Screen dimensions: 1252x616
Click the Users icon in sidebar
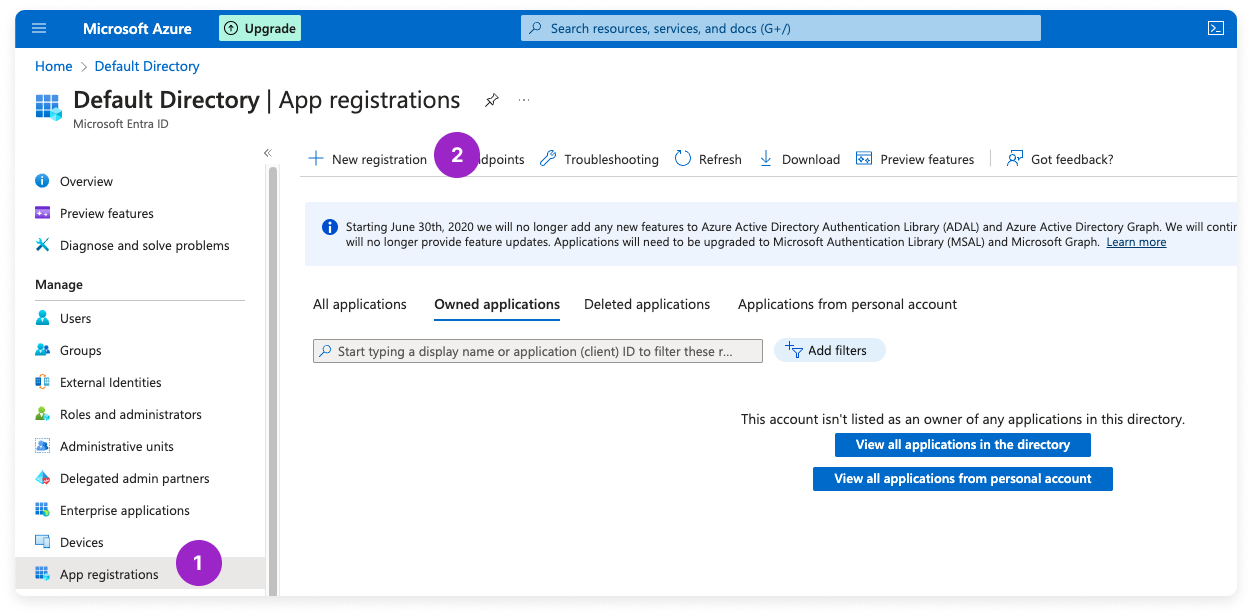42,318
